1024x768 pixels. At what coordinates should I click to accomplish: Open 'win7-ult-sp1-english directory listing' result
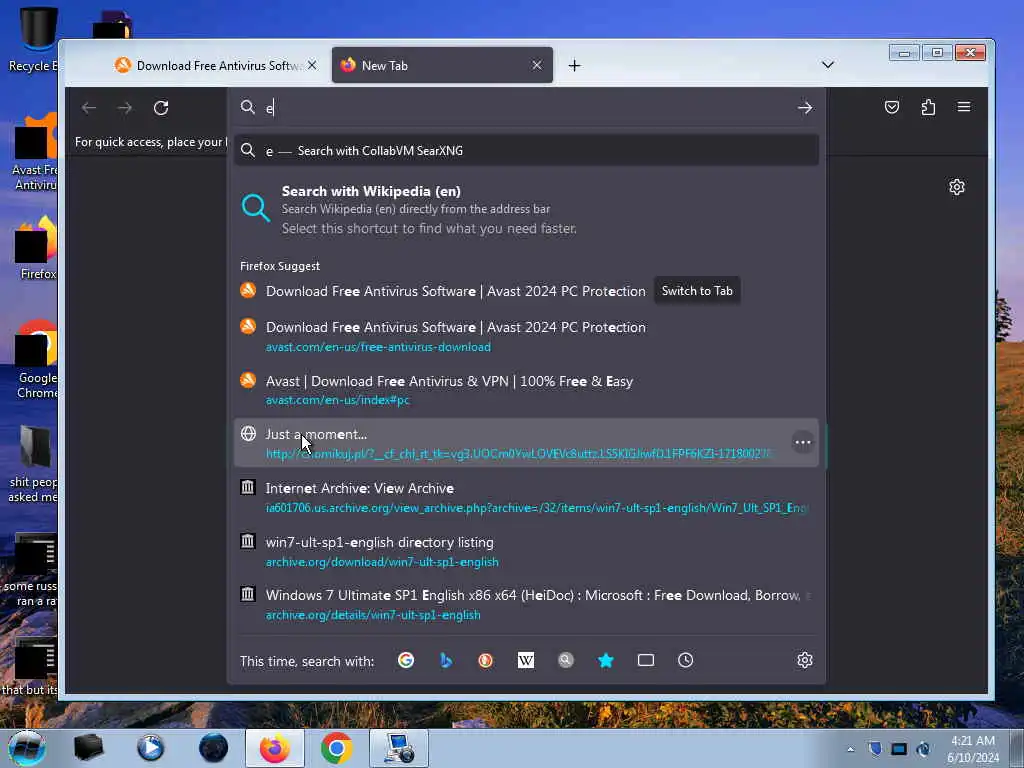(526, 551)
